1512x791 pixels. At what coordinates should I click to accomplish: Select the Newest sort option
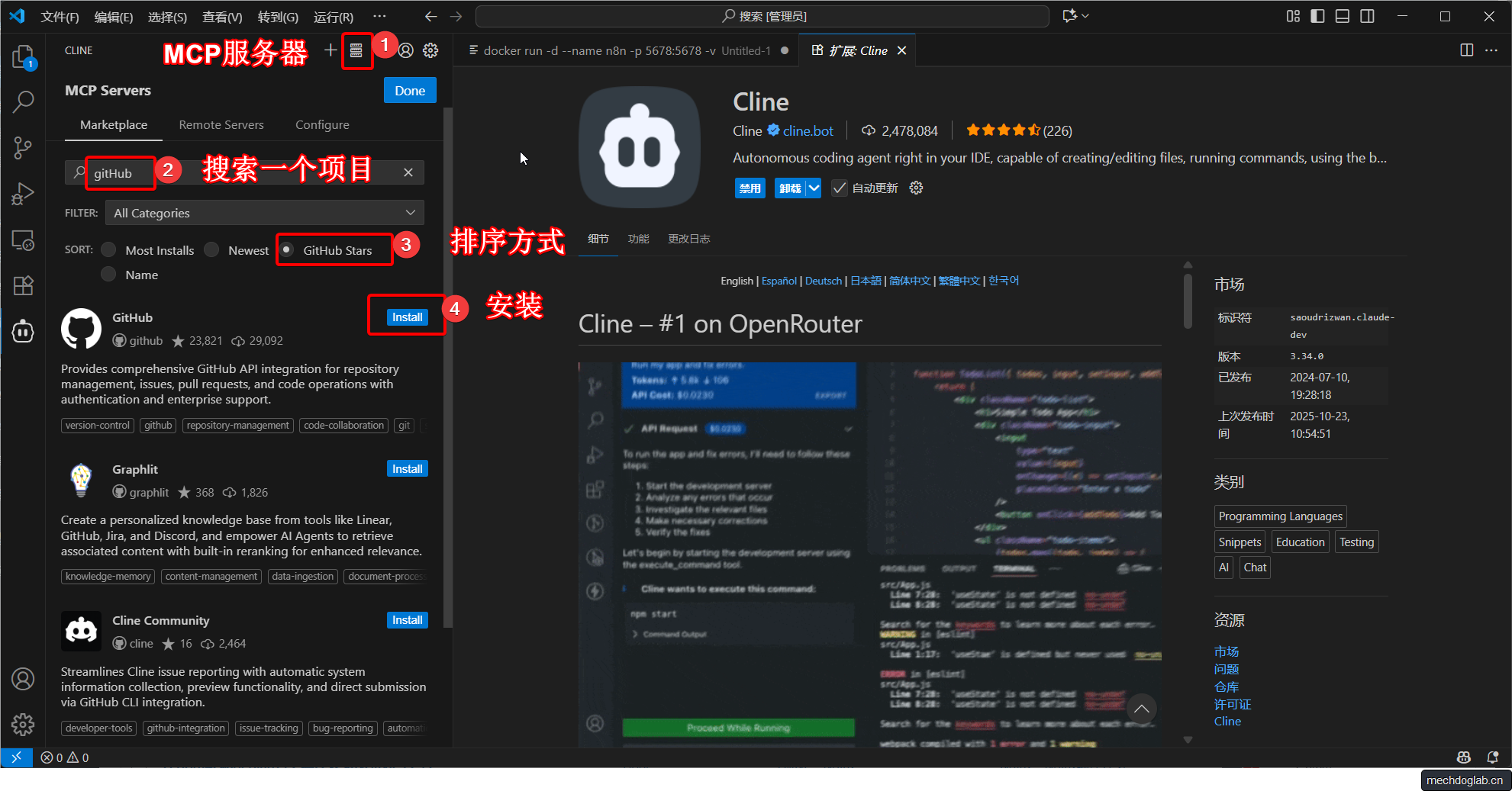(x=212, y=250)
